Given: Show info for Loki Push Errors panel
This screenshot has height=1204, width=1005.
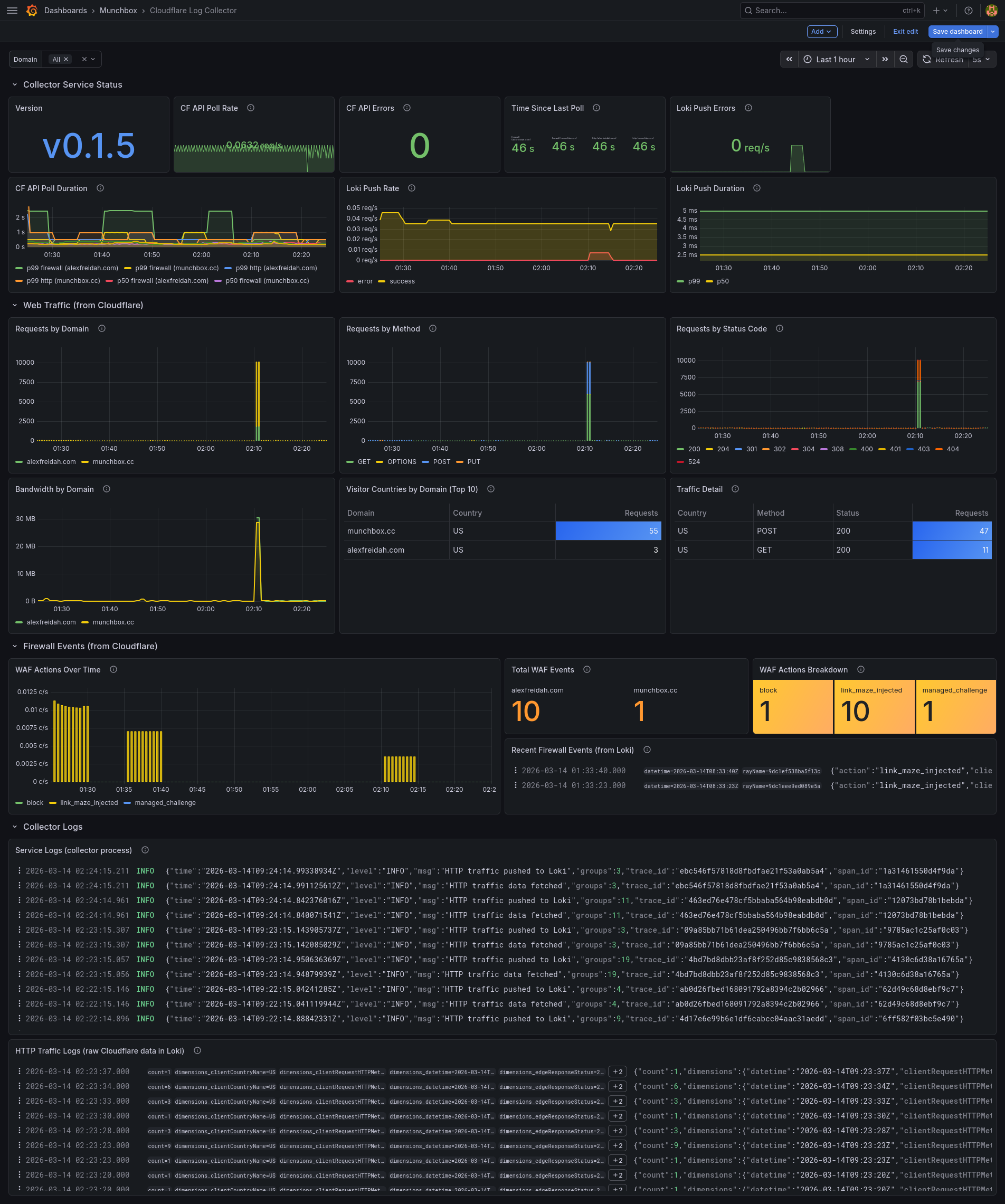Looking at the screenshot, I should [x=748, y=108].
